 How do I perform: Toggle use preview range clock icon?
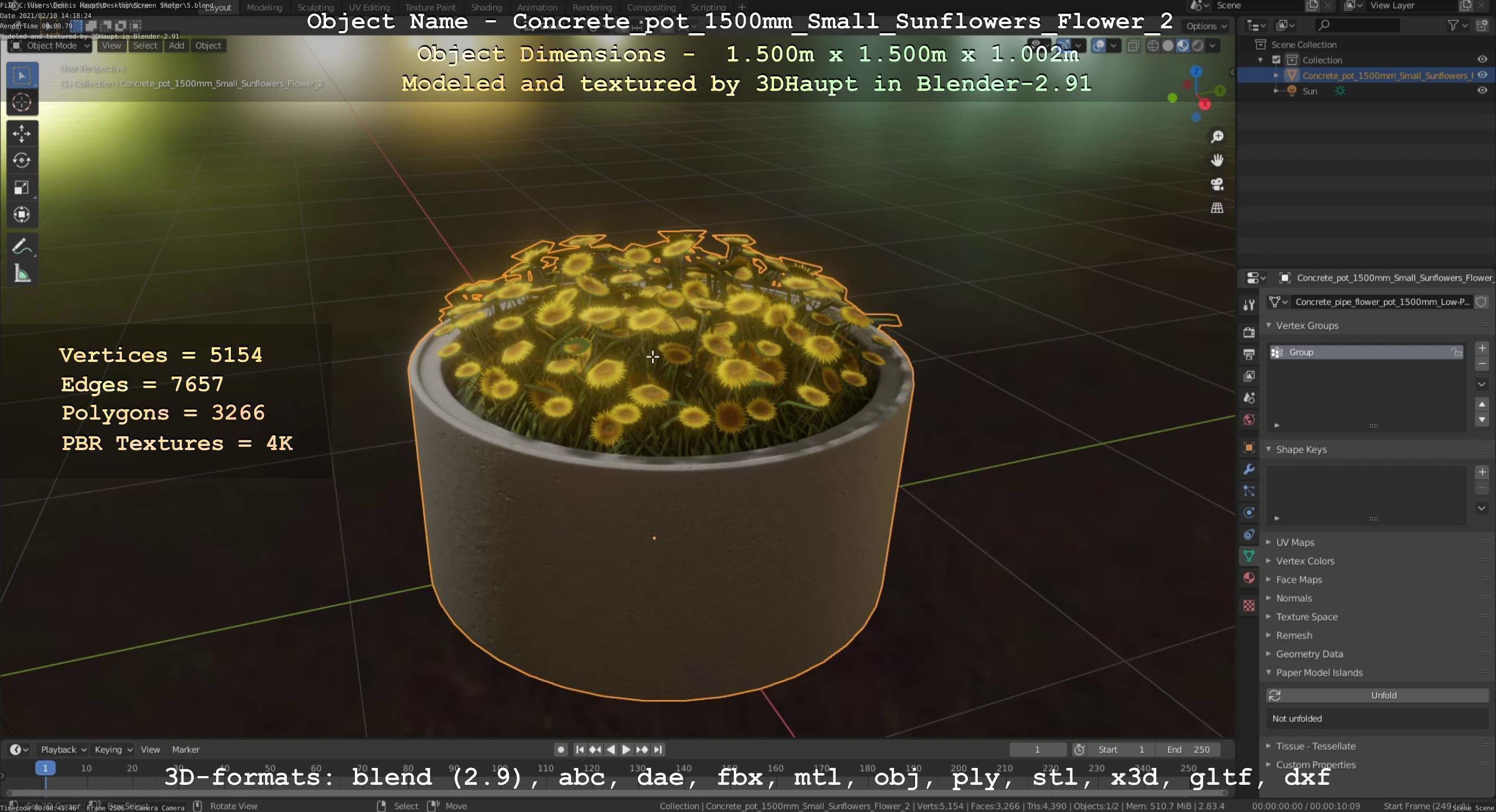(1079, 749)
